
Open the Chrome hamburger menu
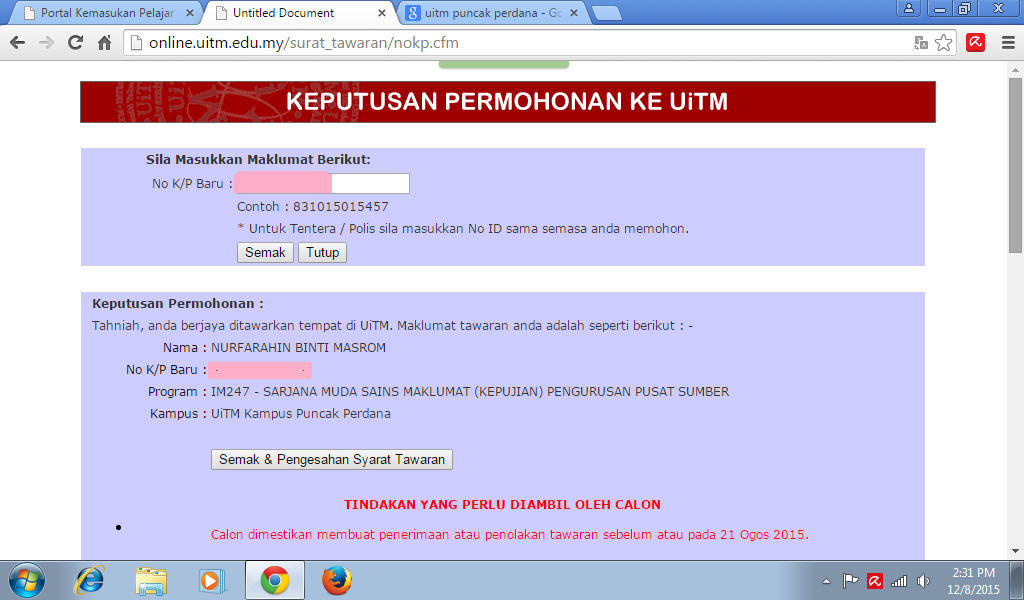(1008, 43)
